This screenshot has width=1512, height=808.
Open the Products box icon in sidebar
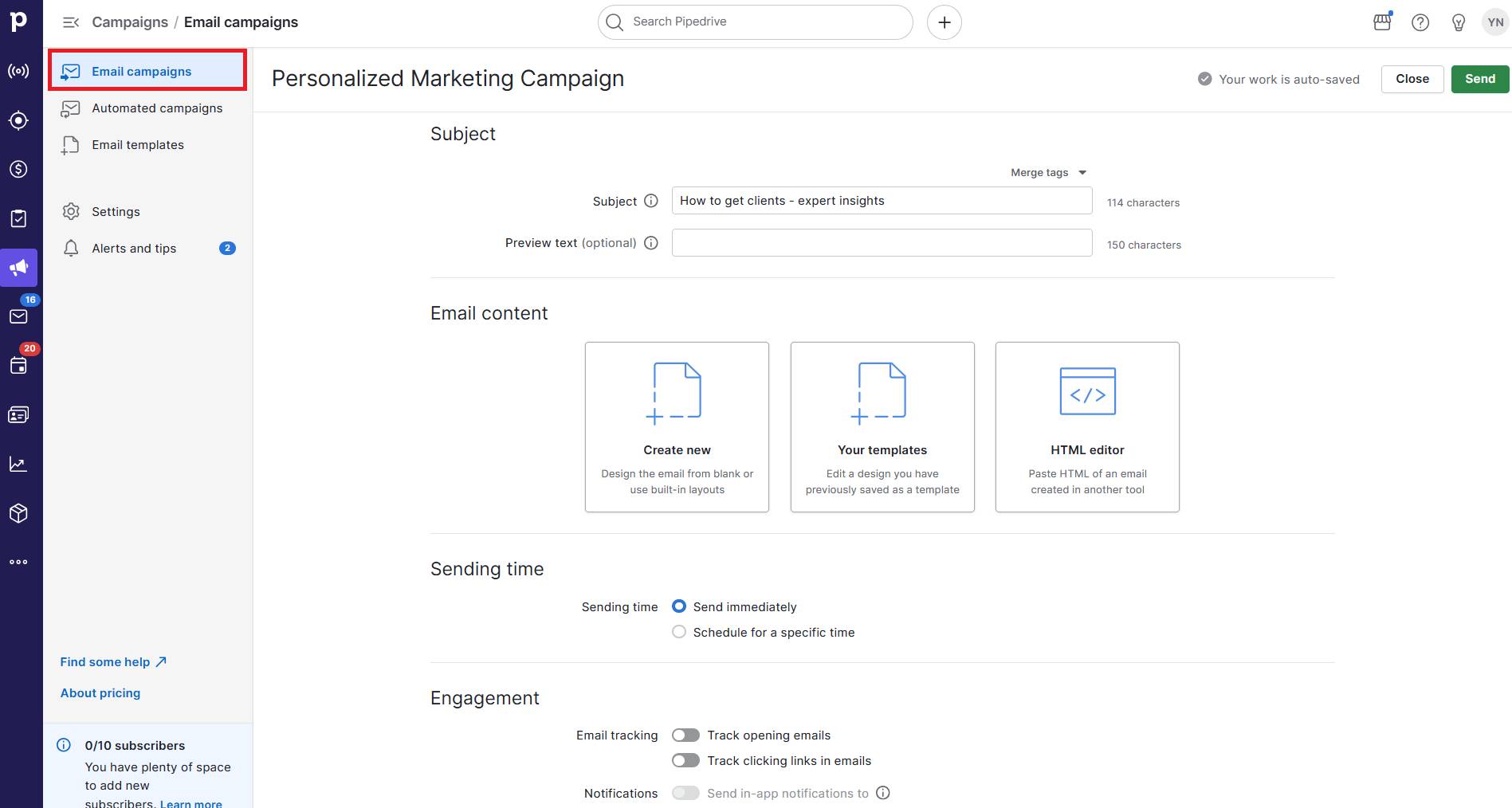(x=19, y=512)
